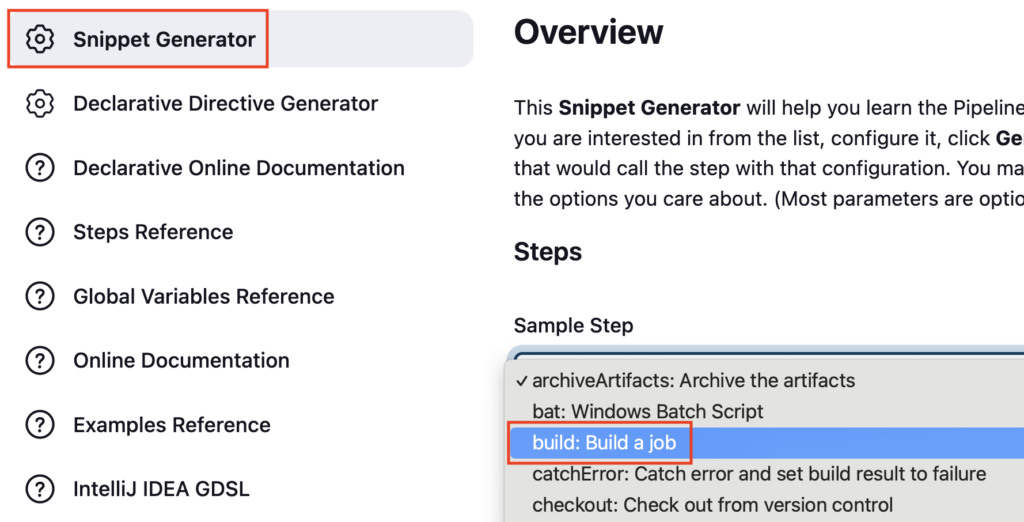
Task: Click the question-mark icon beside Steps Reference
Action: (40, 232)
